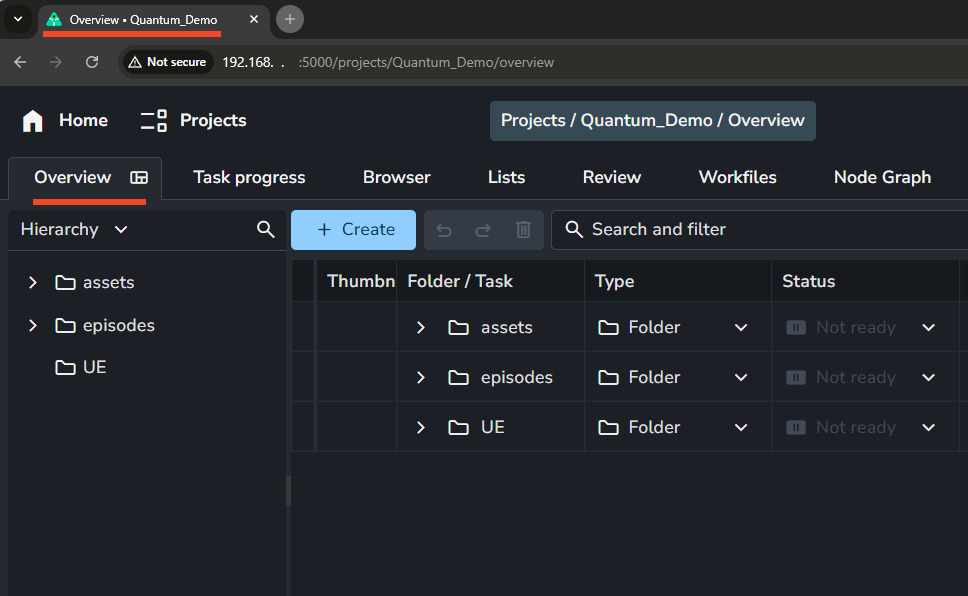Image resolution: width=968 pixels, height=596 pixels.
Task: Expand UE row in the table
Action: pyautogui.click(x=420, y=427)
